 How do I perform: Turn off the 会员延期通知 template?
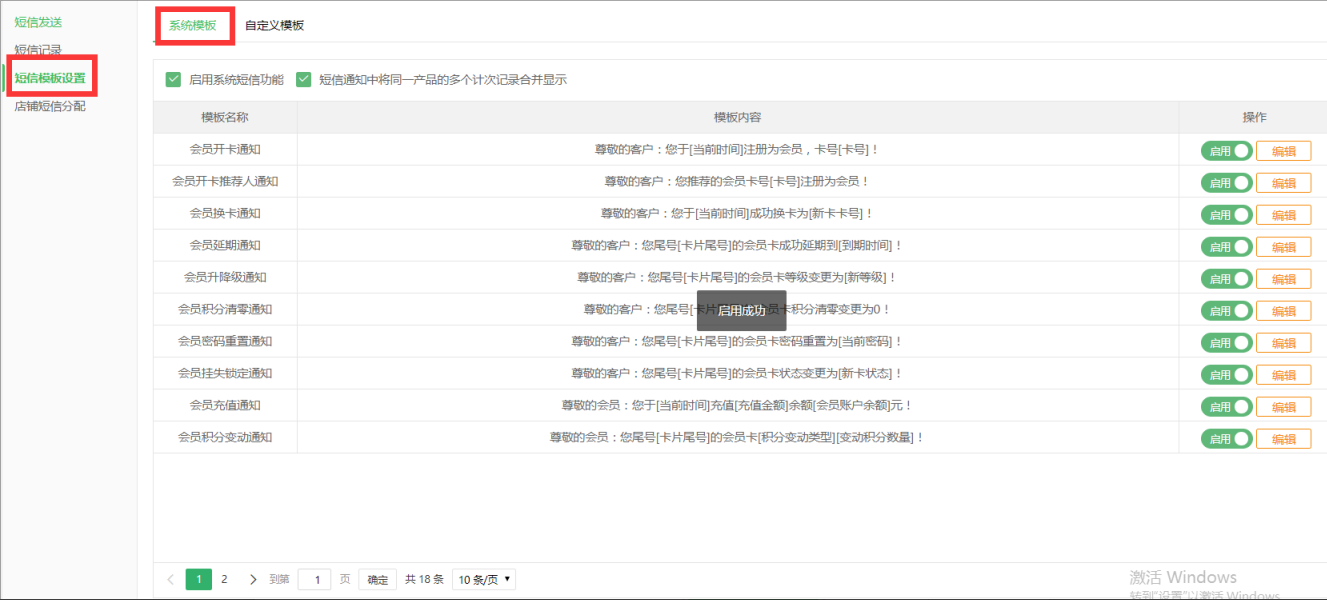coord(1226,246)
